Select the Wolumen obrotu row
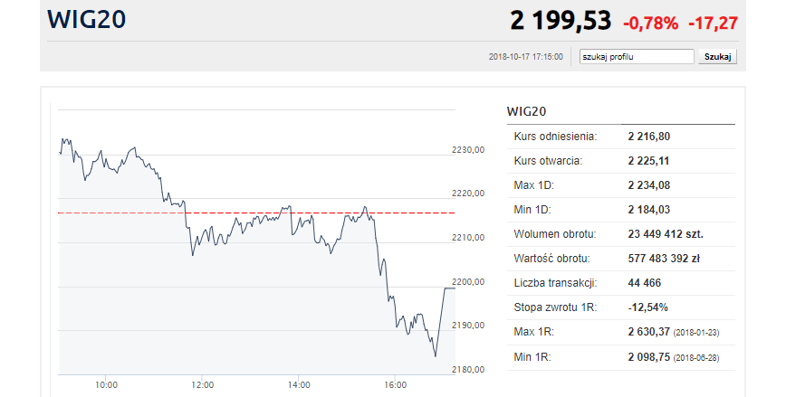The image size is (786, 397). pos(621,234)
